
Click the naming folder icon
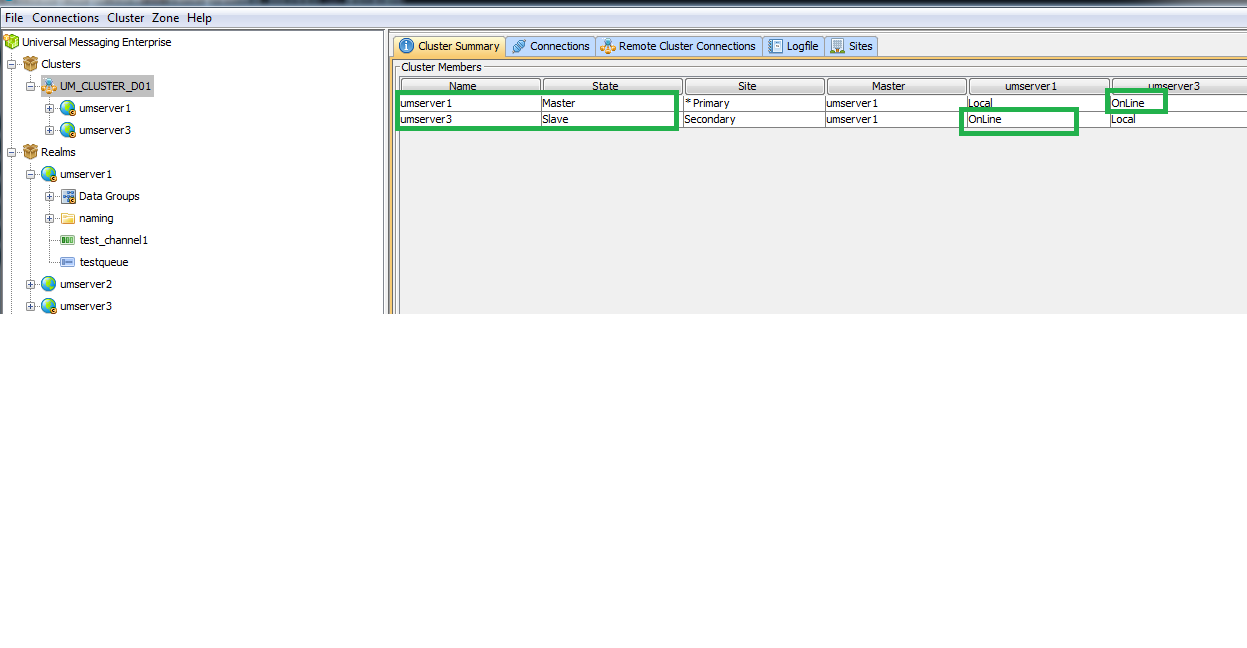68,218
